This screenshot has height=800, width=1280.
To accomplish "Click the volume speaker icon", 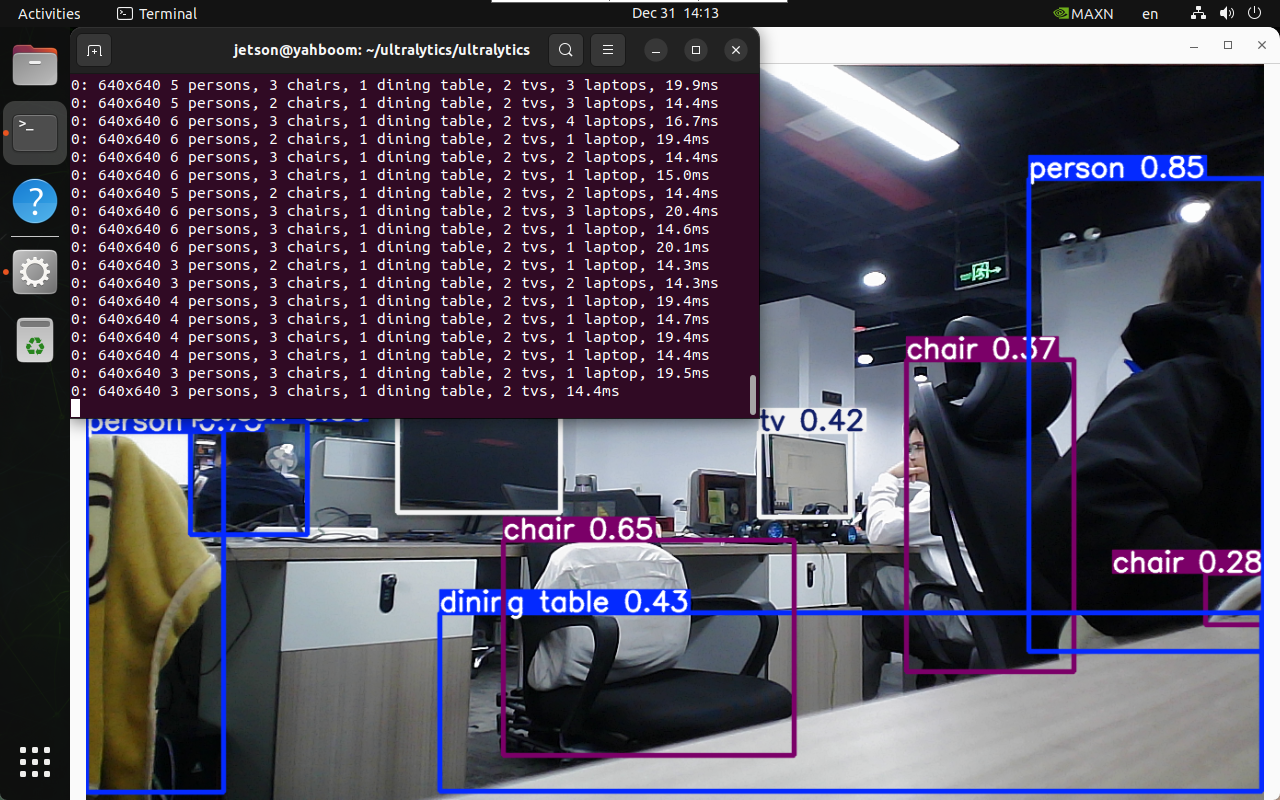I will [1227, 14].
